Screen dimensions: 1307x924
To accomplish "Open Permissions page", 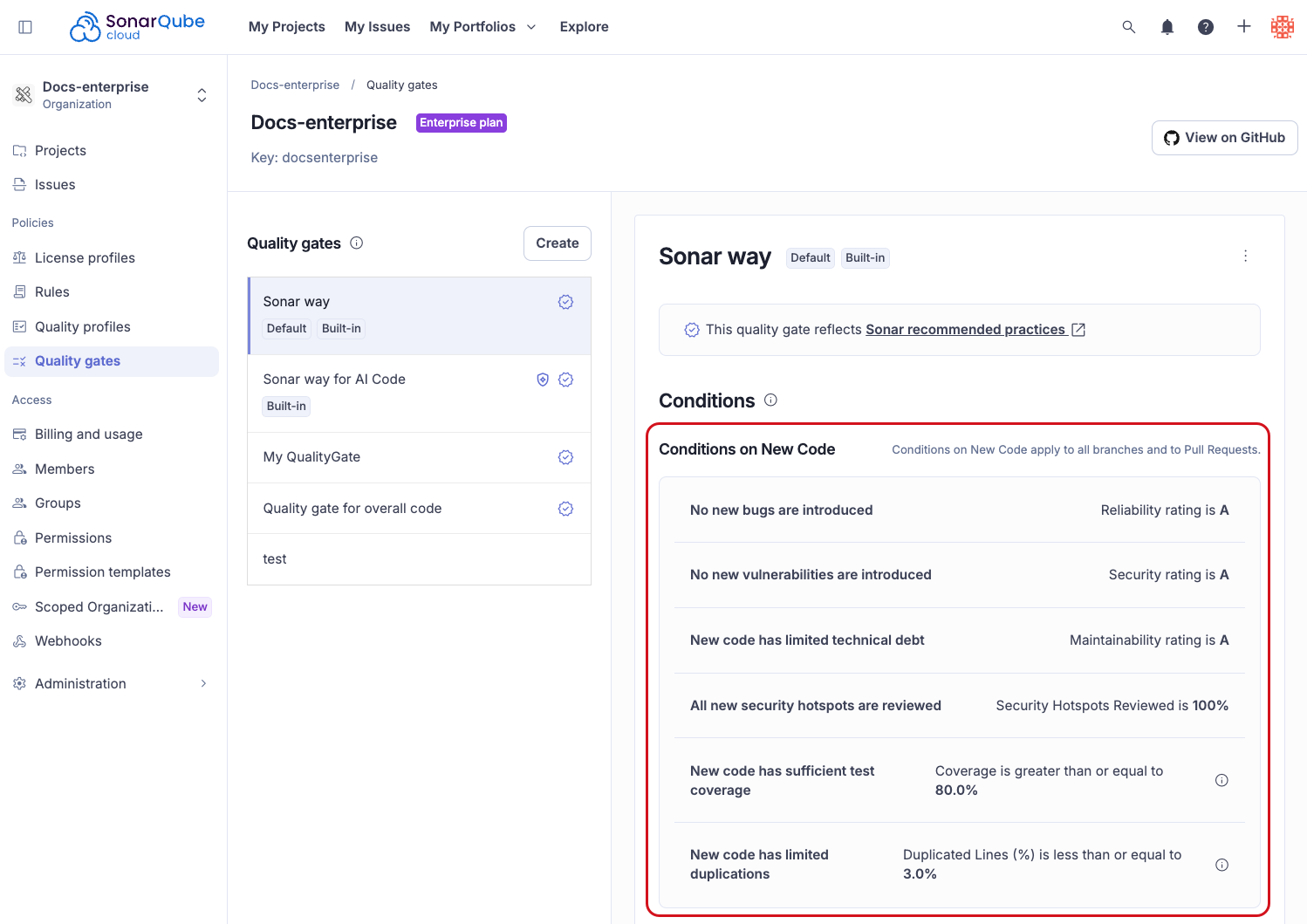I will pyautogui.click(x=112, y=538).
